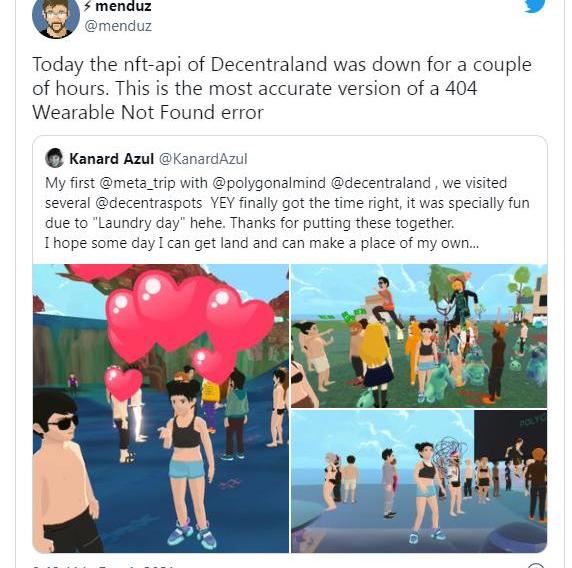Open the bottom-right crowd platform image
The height and width of the screenshot is (568, 572).
click(419, 482)
